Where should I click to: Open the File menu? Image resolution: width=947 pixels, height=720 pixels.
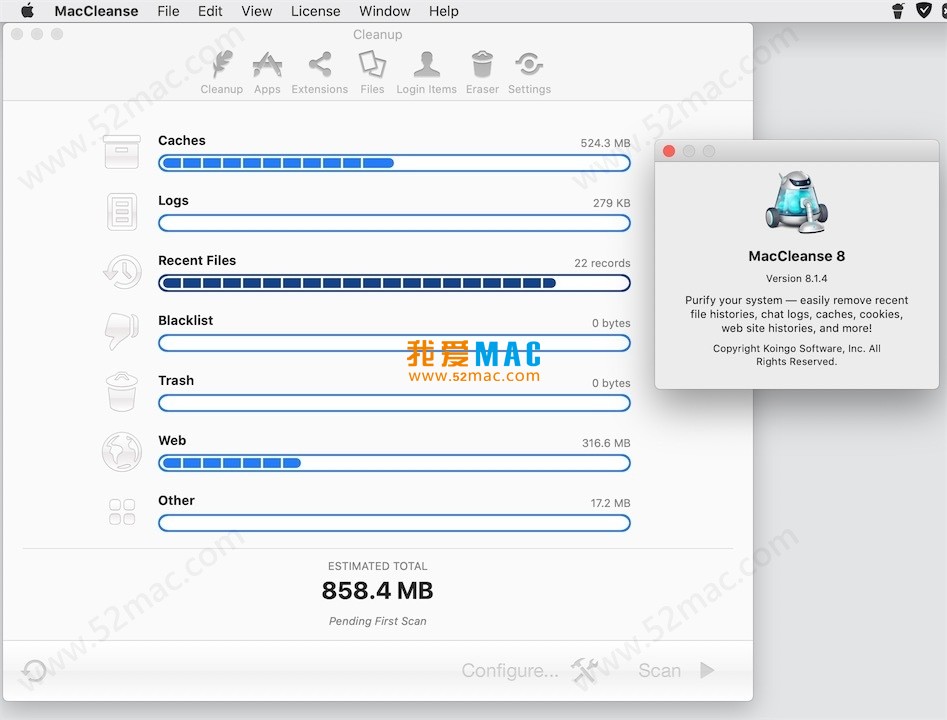(x=168, y=11)
